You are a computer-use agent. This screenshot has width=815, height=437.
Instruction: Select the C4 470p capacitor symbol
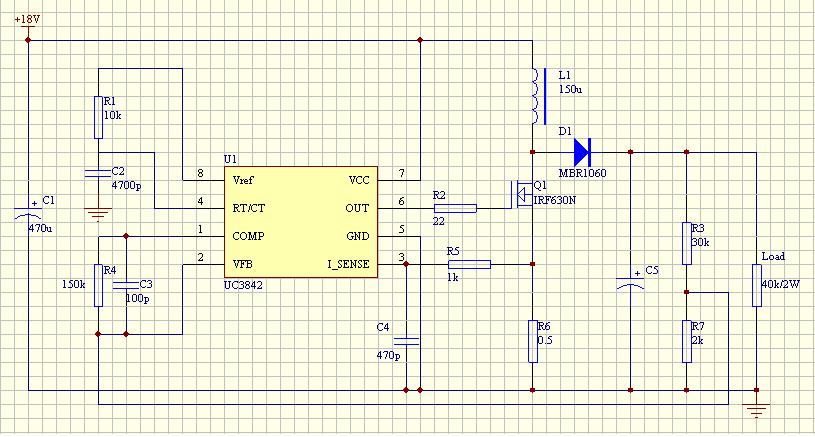point(406,341)
